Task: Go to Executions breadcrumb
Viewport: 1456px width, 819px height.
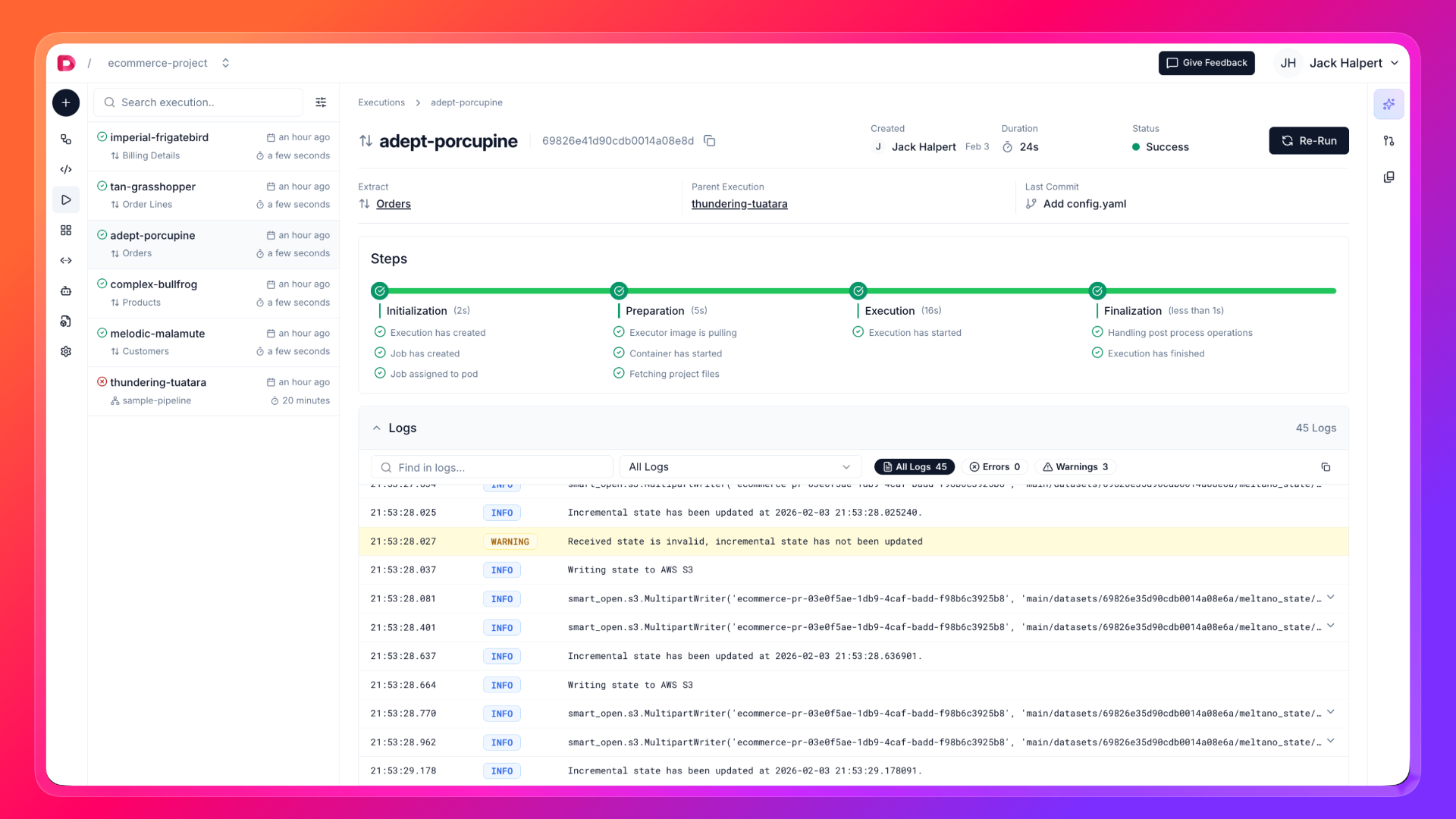Action: pyautogui.click(x=381, y=102)
